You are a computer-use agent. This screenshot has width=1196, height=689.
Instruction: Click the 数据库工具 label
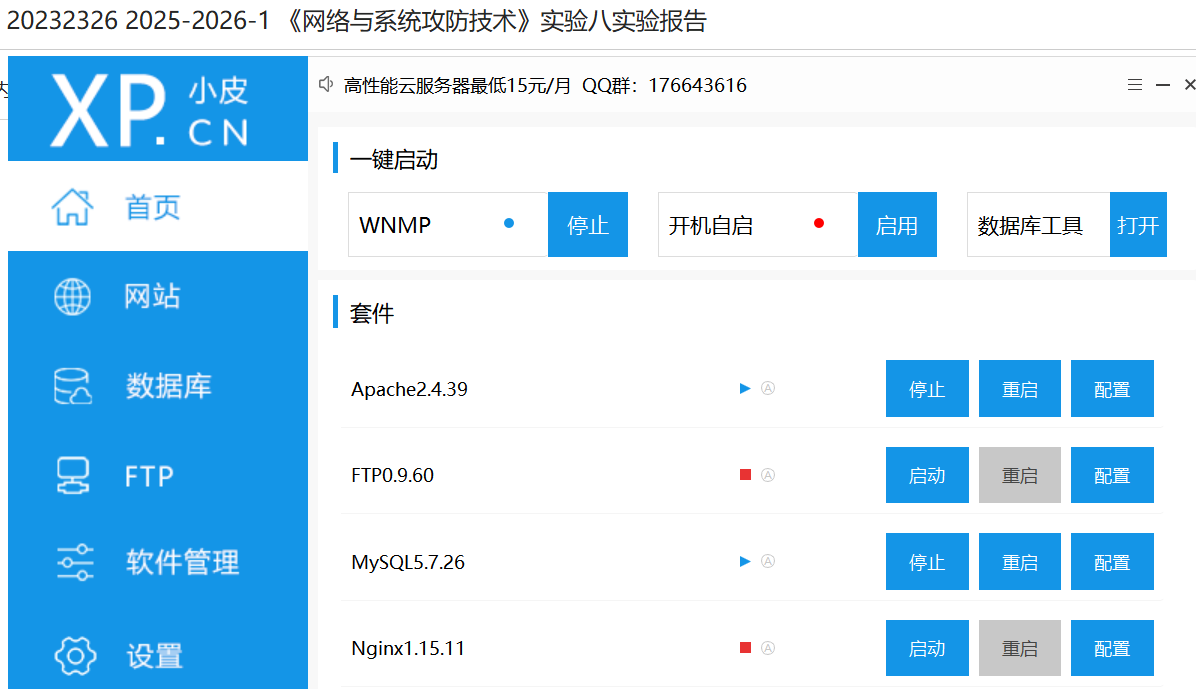[x=1030, y=225]
